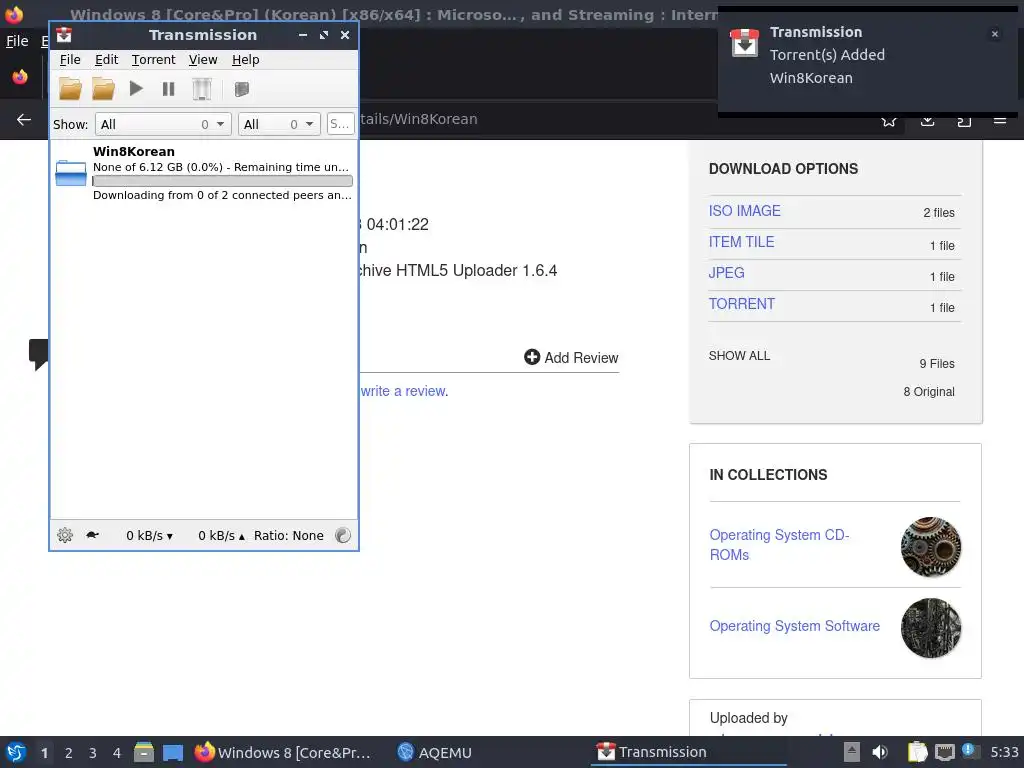The width and height of the screenshot is (1024, 768).
Task: Click the Transmission window title icon
Action: pos(64,35)
